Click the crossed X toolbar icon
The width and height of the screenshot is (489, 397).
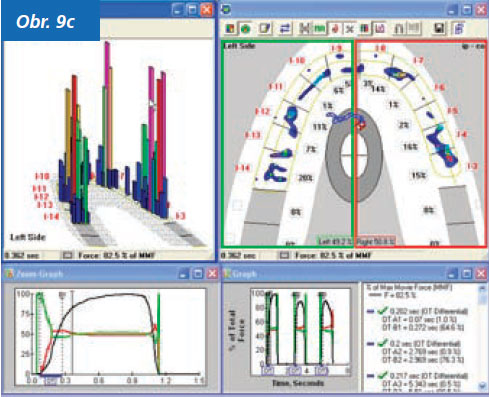click(x=349, y=29)
